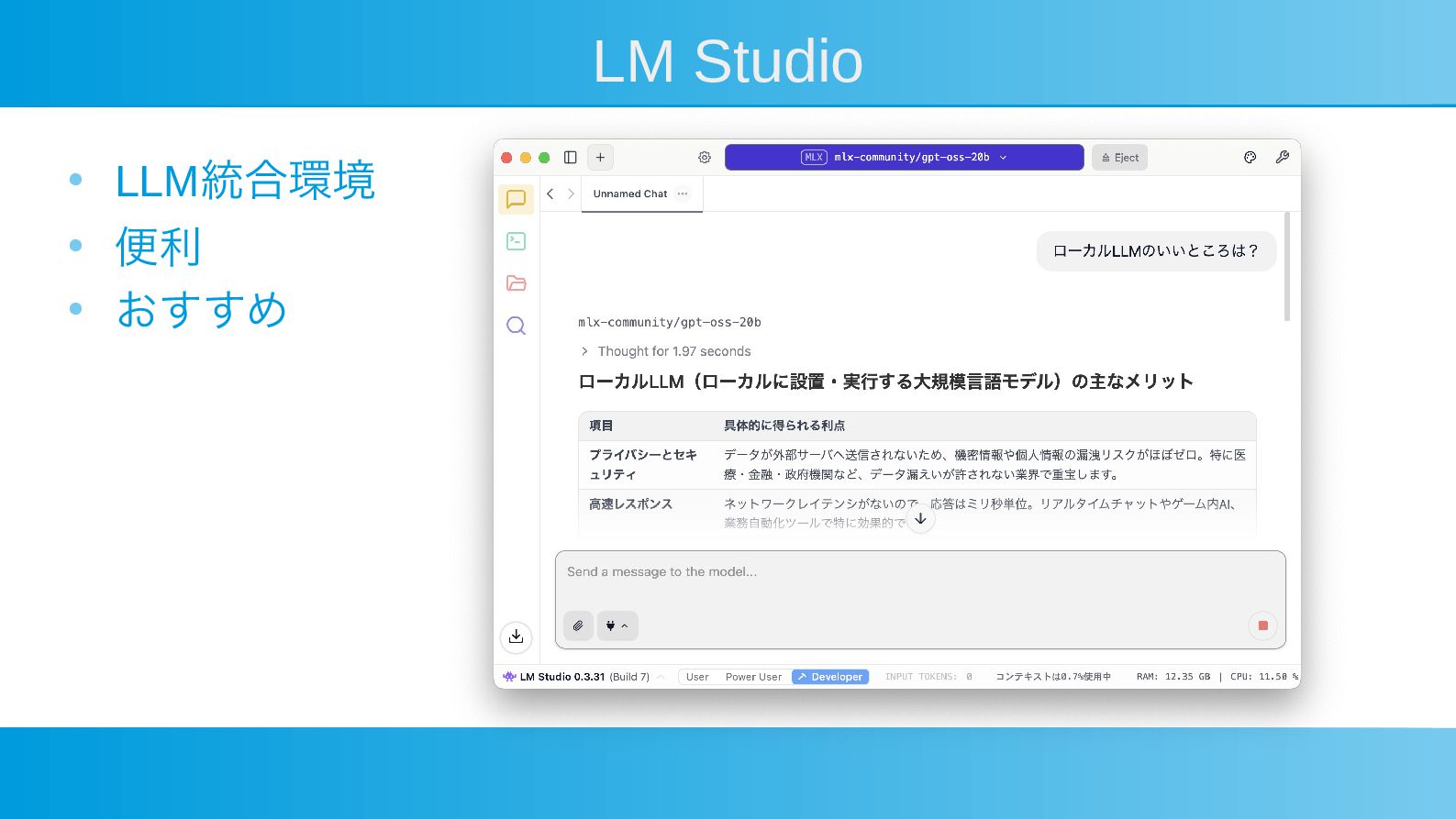Viewport: 1456px width, 819px height.
Task: Eject the loaded model
Action: coord(1119,158)
